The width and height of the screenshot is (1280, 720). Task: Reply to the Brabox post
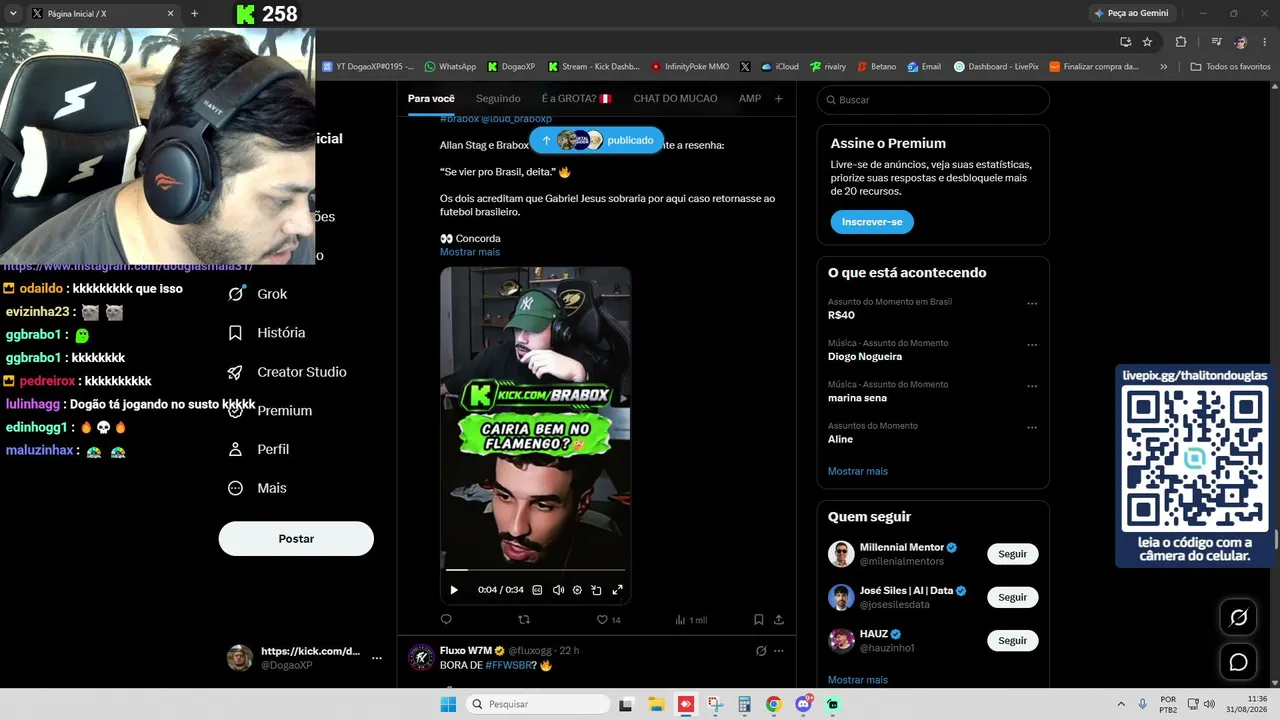[446, 620]
